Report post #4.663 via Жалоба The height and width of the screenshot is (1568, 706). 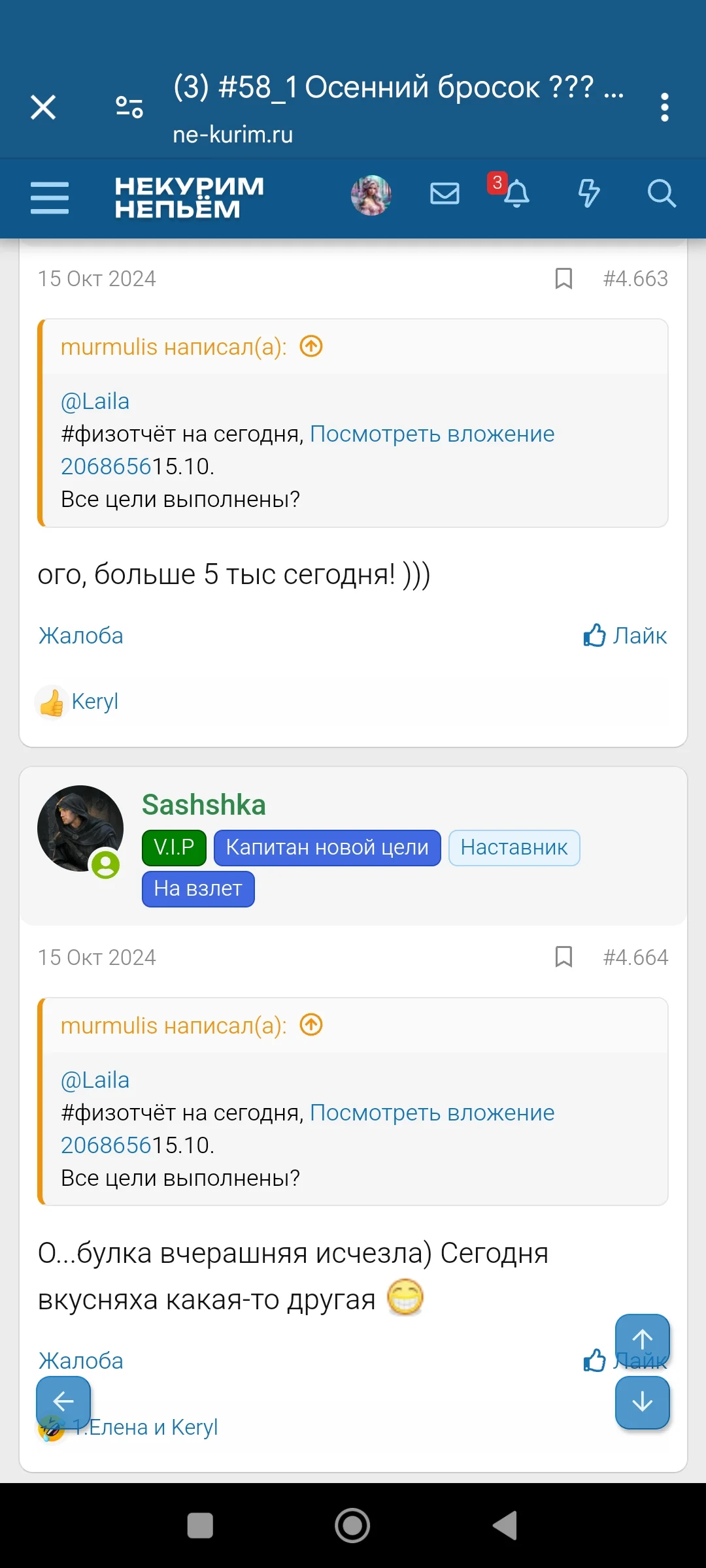pyautogui.click(x=81, y=636)
